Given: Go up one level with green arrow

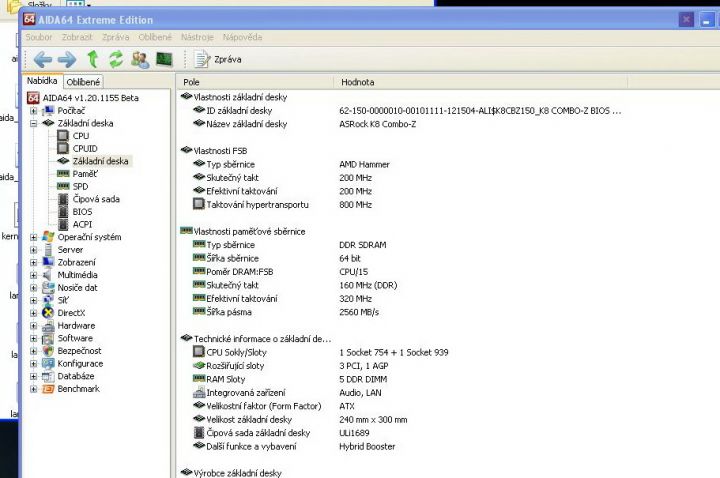Looking at the screenshot, I should click(x=93, y=59).
